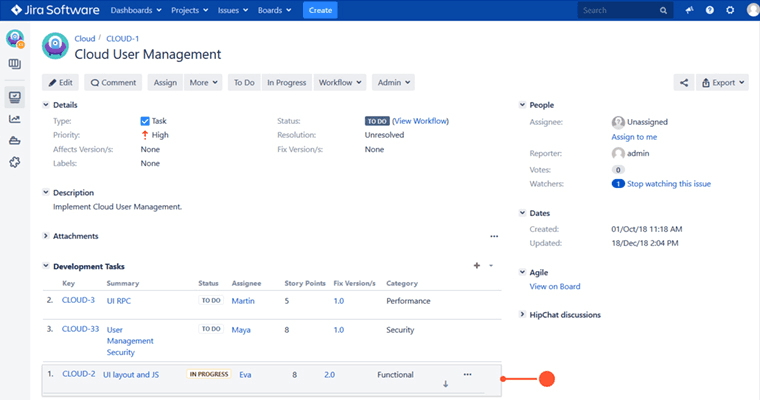Collapse the Agile section
This screenshot has width=760, height=400.
tap(522, 272)
